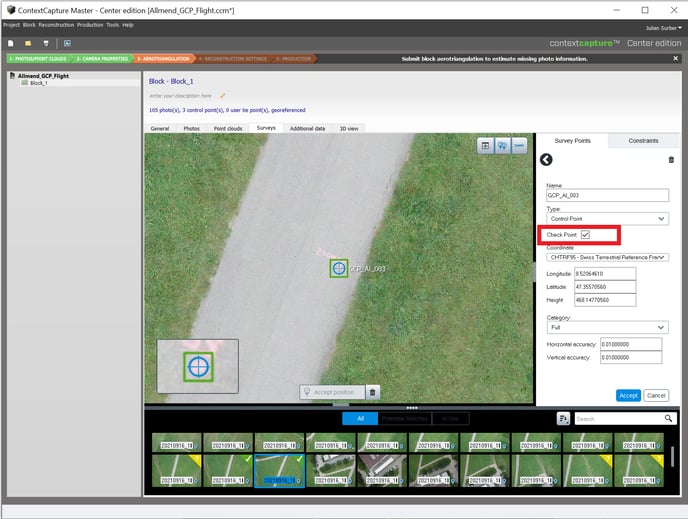
Task: Delete survey point using panel trash icon
Action: [671, 160]
